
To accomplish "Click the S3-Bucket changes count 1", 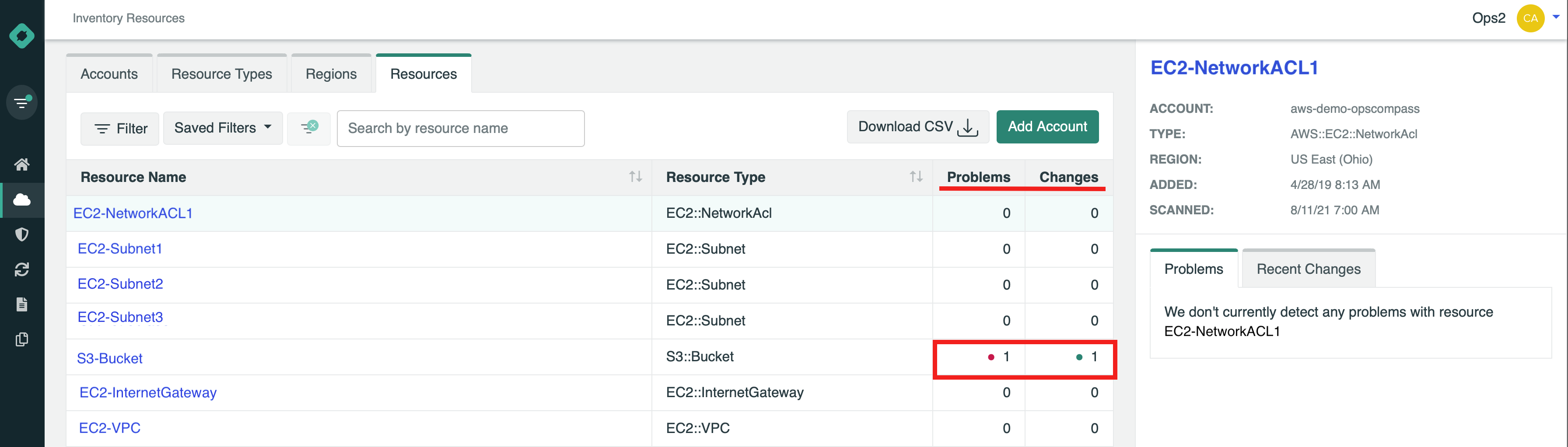I will [1095, 357].
